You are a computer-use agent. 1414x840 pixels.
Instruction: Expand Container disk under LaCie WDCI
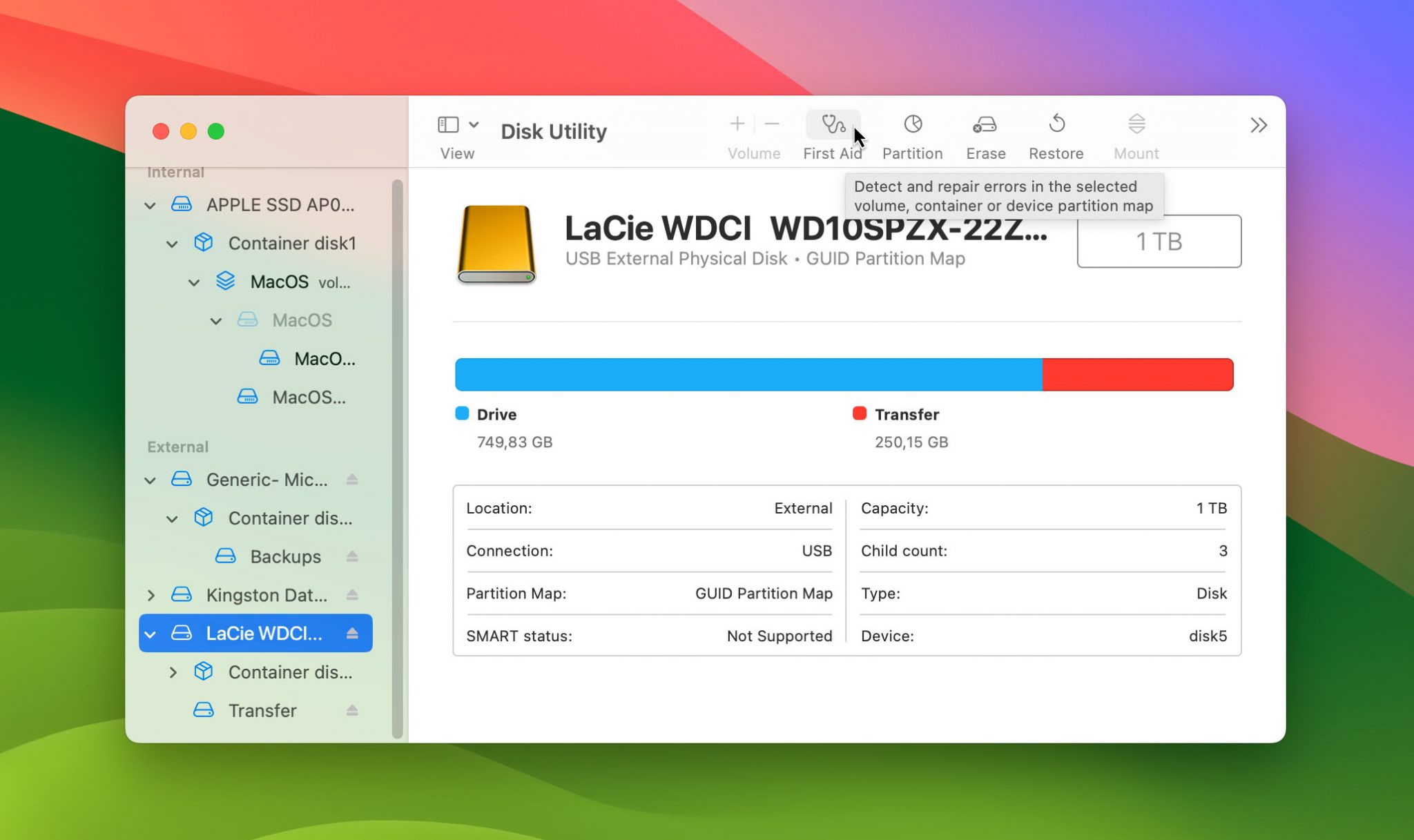tap(173, 672)
